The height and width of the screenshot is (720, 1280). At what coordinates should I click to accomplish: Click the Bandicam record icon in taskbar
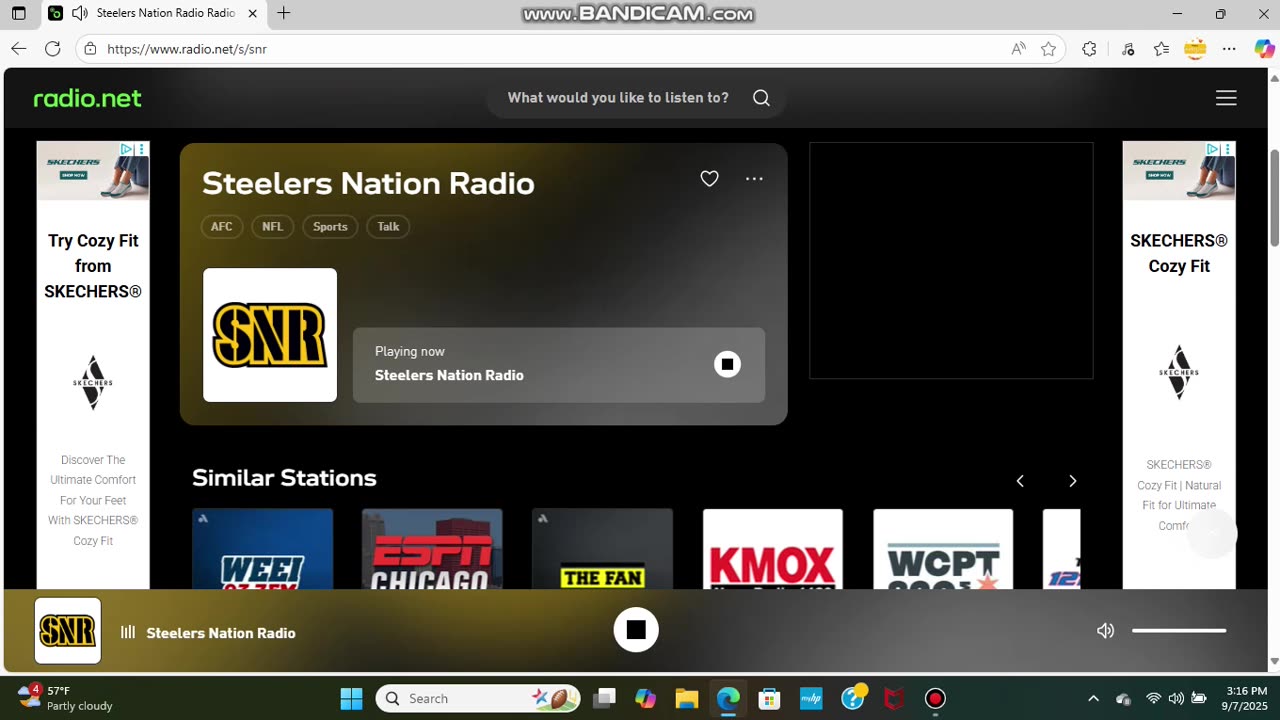pyautogui.click(x=935, y=698)
